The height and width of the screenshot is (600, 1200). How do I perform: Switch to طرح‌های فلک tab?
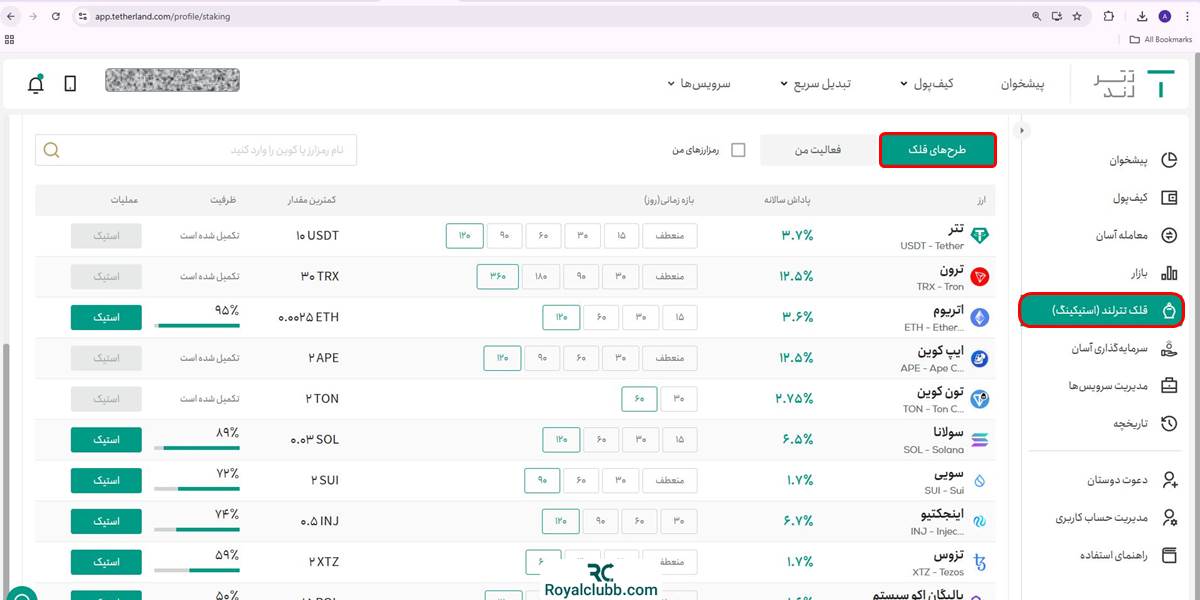[938, 150]
